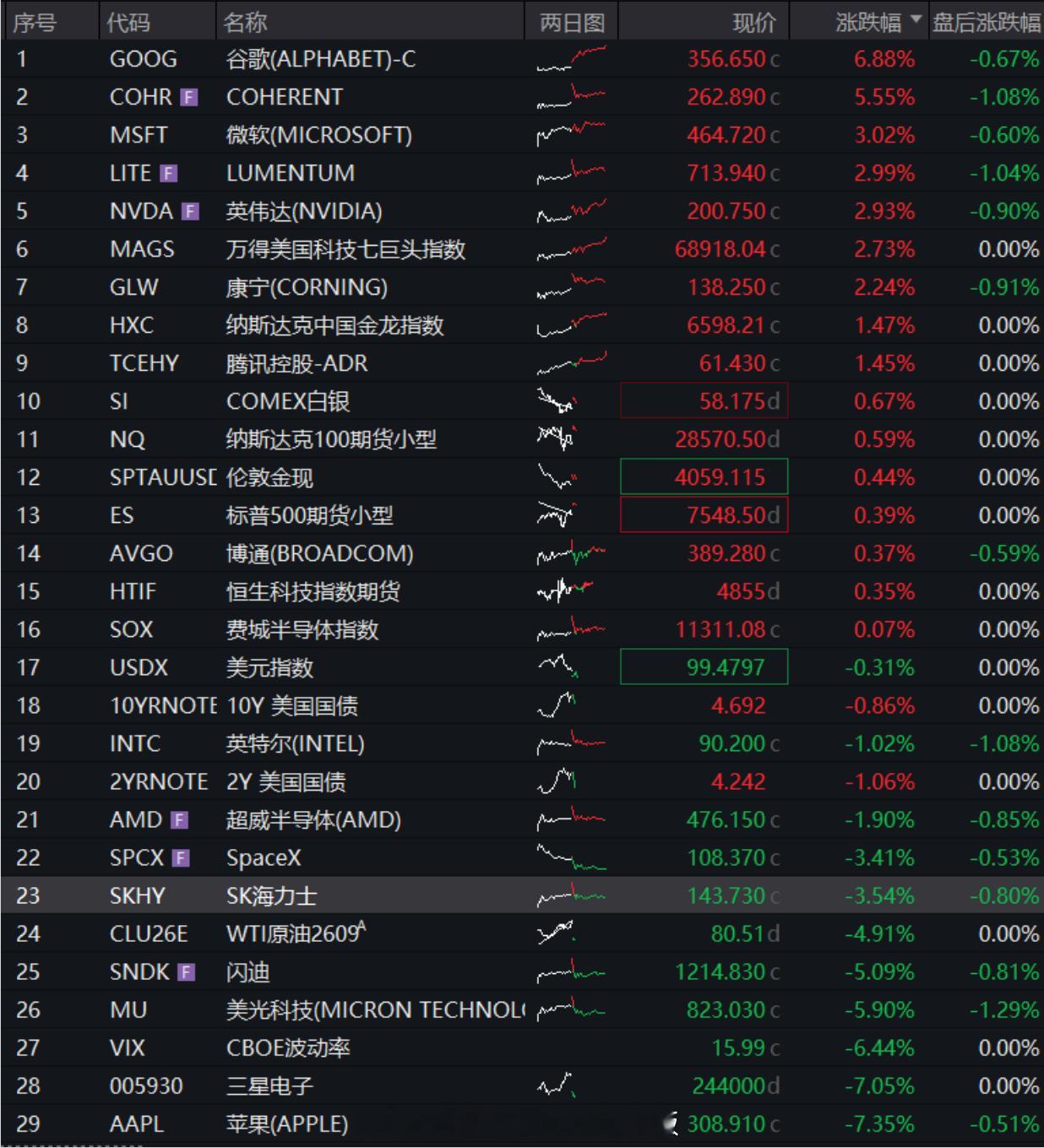Viewport: 1044px width, 1148px height.
Task: Click row number 16 cell
Action: (x=29, y=629)
